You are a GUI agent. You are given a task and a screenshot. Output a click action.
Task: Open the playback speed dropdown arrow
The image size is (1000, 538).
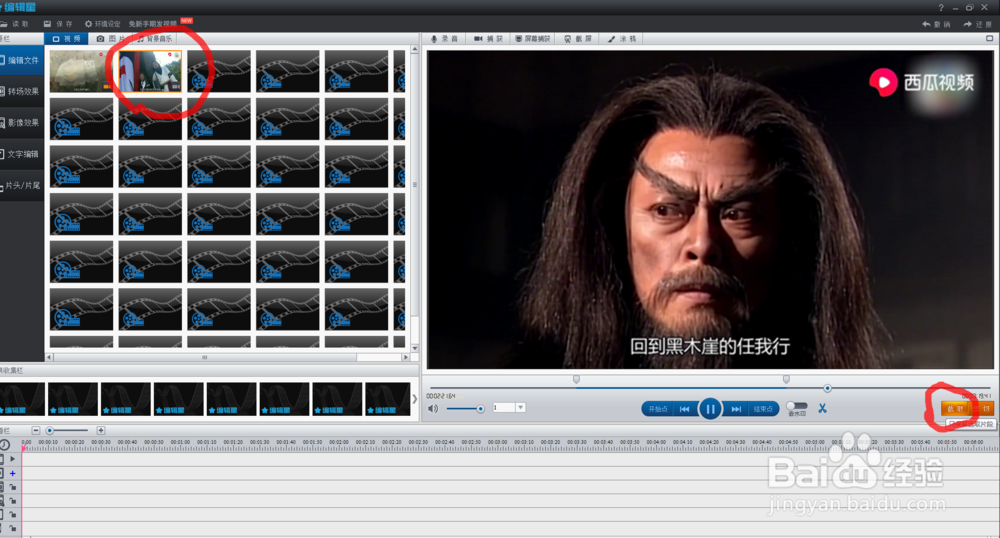tap(520, 407)
